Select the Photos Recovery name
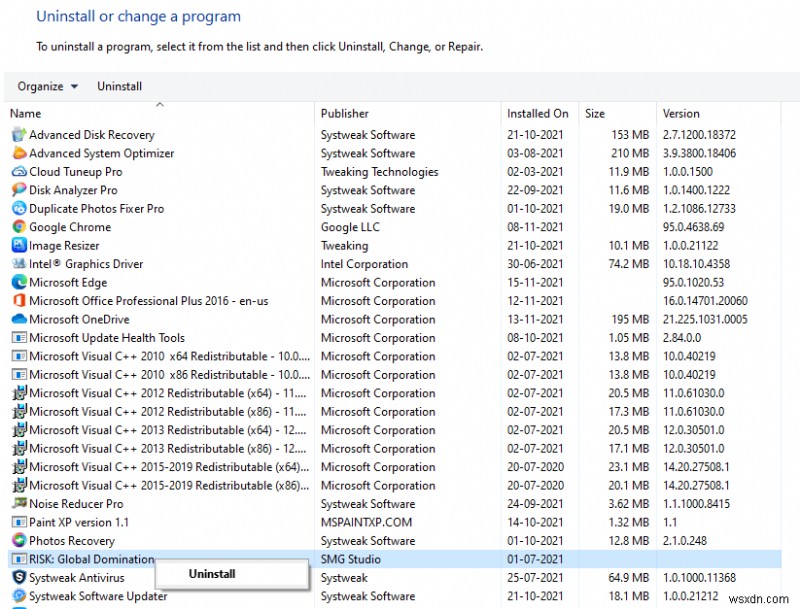 (72, 541)
